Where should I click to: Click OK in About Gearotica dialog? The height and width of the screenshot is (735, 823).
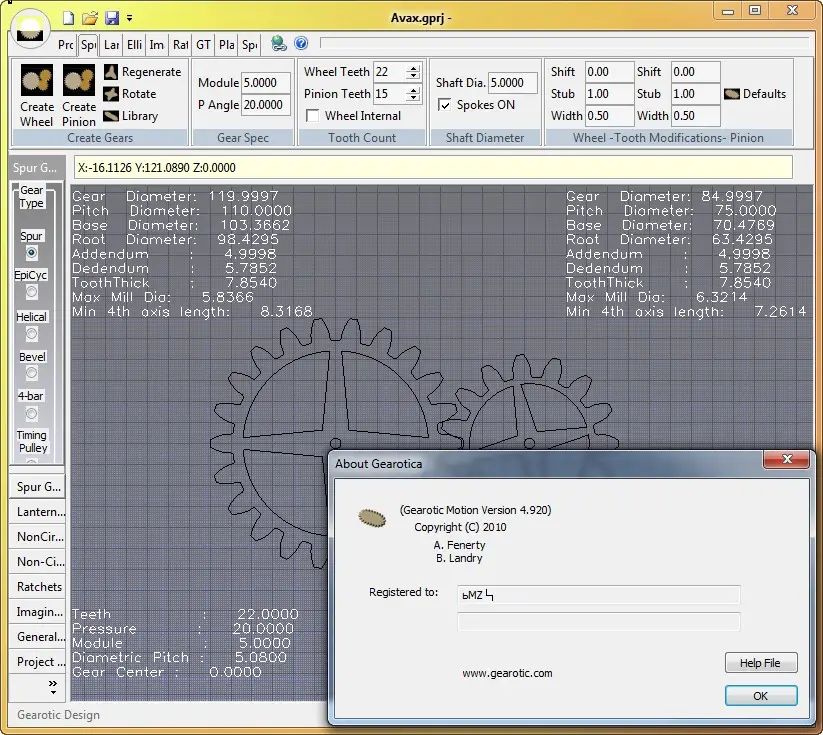[761, 696]
